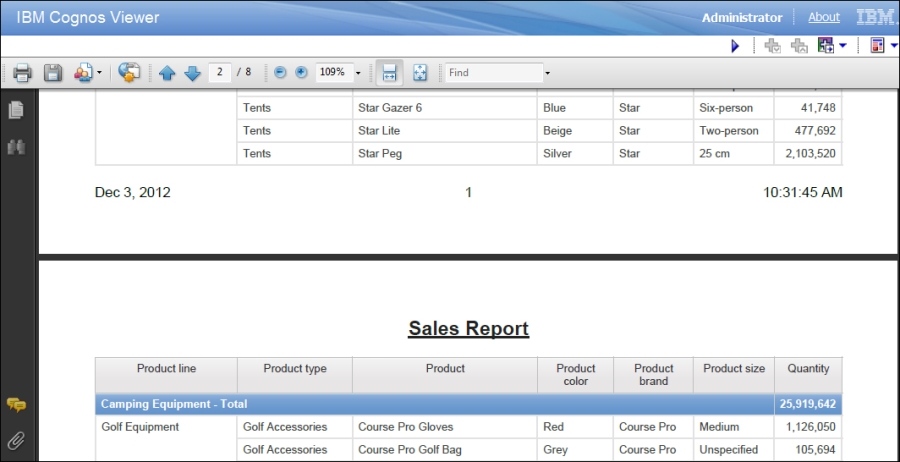
Task: Click the Sales Report title
Action: (468, 328)
